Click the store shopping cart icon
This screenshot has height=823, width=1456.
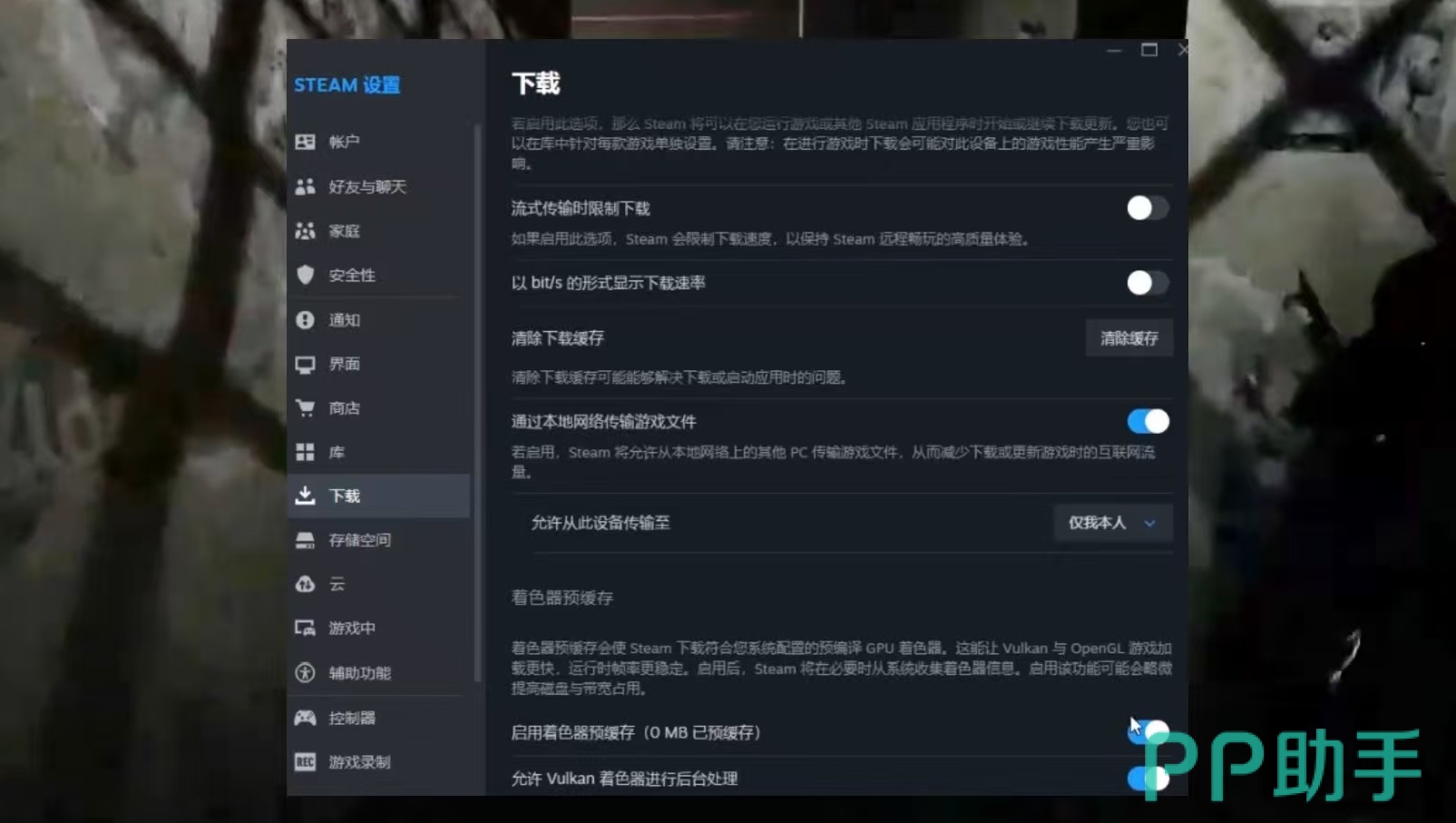(x=305, y=407)
